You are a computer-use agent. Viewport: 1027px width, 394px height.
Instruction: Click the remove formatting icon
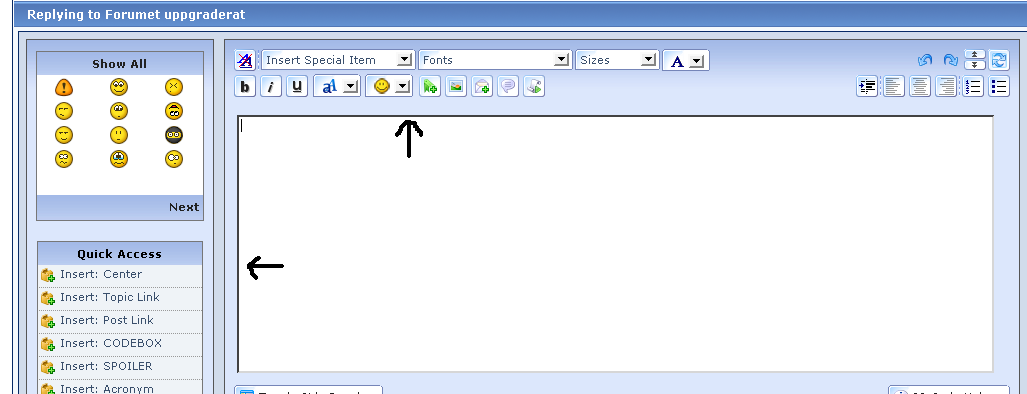click(245, 60)
